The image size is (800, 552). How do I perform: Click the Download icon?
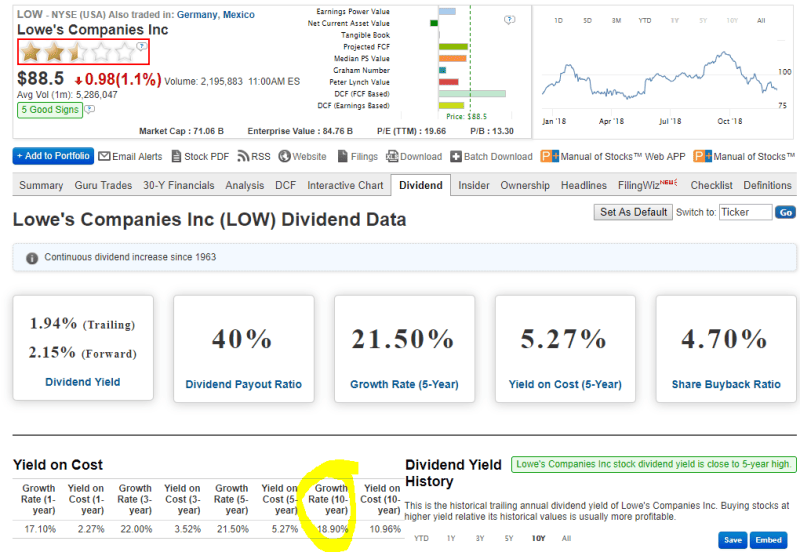pos(392,156)
